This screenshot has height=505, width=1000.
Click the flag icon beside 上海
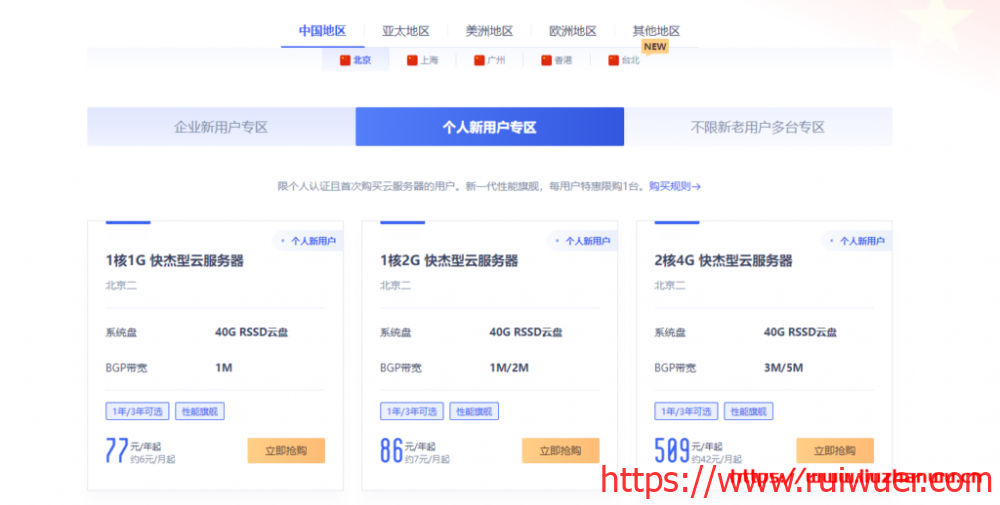(412, 60)
